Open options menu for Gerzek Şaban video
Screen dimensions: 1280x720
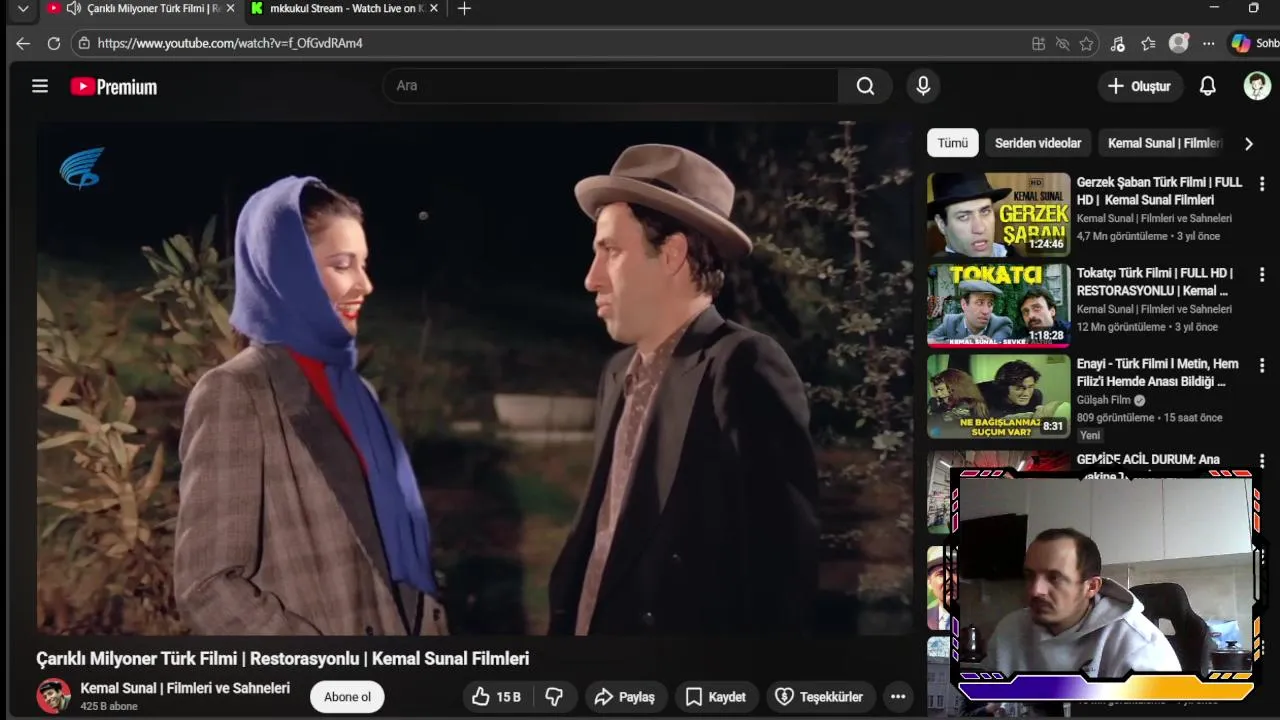[x=1262, y=184]
